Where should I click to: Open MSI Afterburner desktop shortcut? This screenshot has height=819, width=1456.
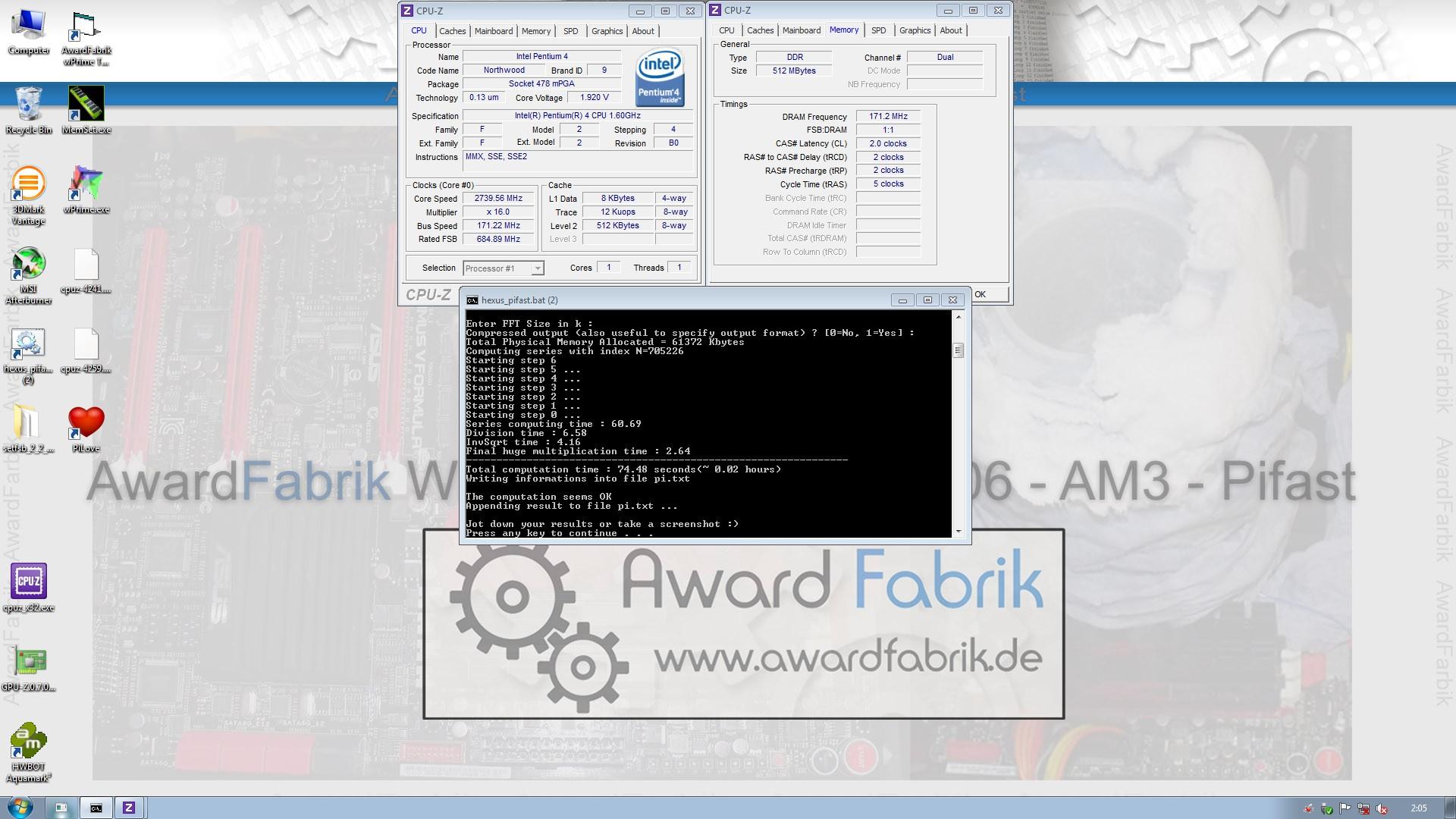(29, 276)
